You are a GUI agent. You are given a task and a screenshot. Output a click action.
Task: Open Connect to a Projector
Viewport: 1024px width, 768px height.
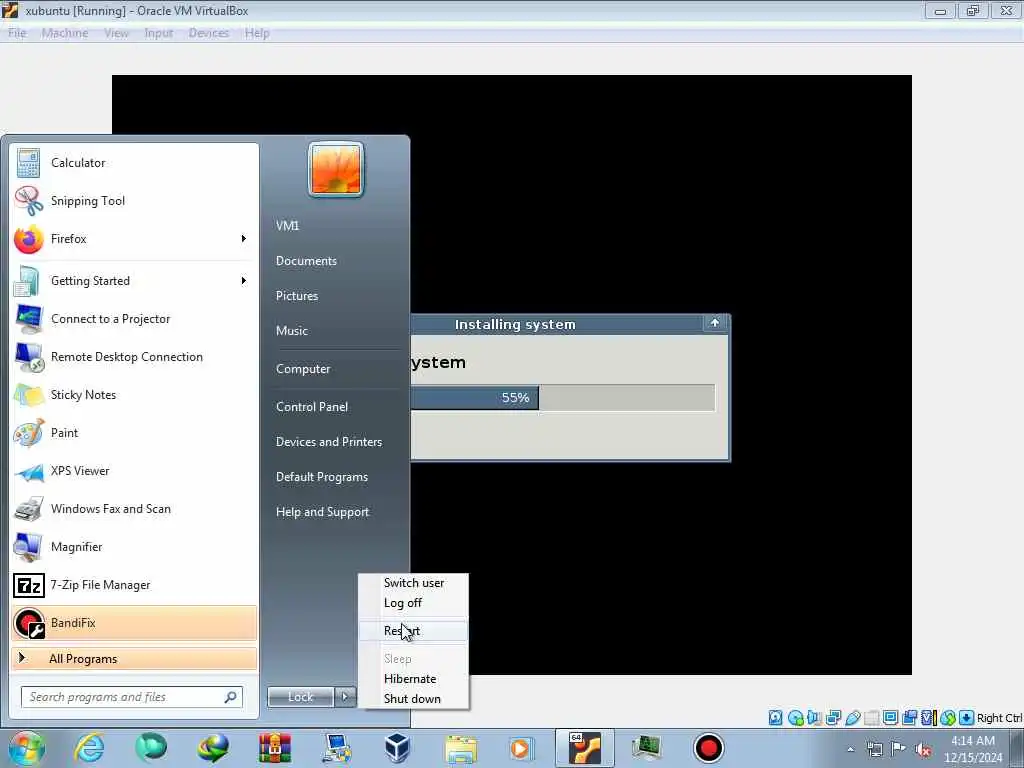click(x=134, y=319)
